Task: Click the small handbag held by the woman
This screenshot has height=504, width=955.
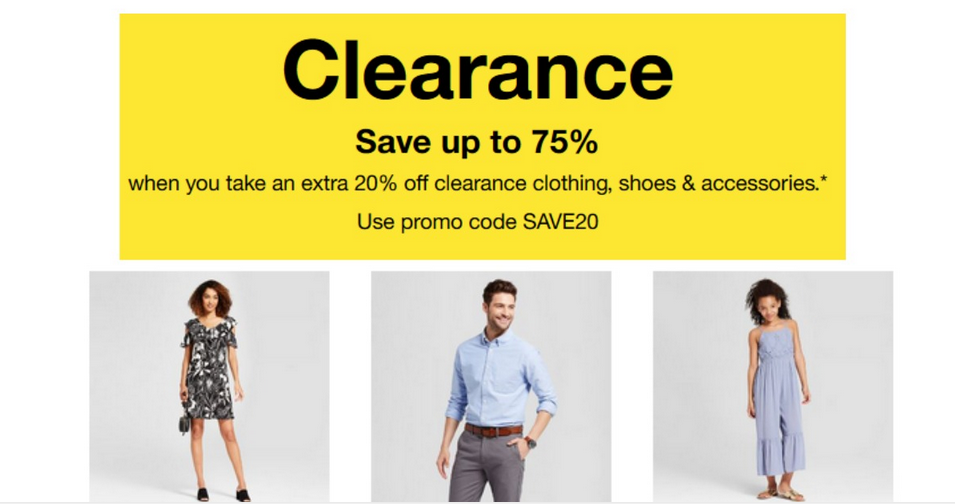Action: (185, 423)
